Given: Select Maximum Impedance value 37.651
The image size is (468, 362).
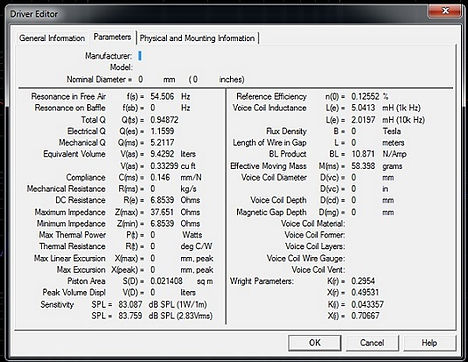Looking at the screenshot, I should point(162,212).
